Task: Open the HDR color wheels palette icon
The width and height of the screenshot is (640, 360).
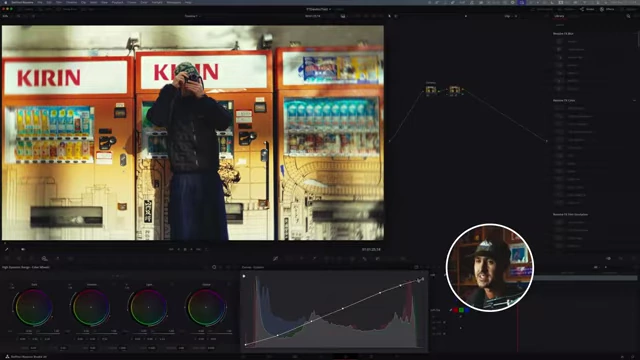Action: [44, 258]
